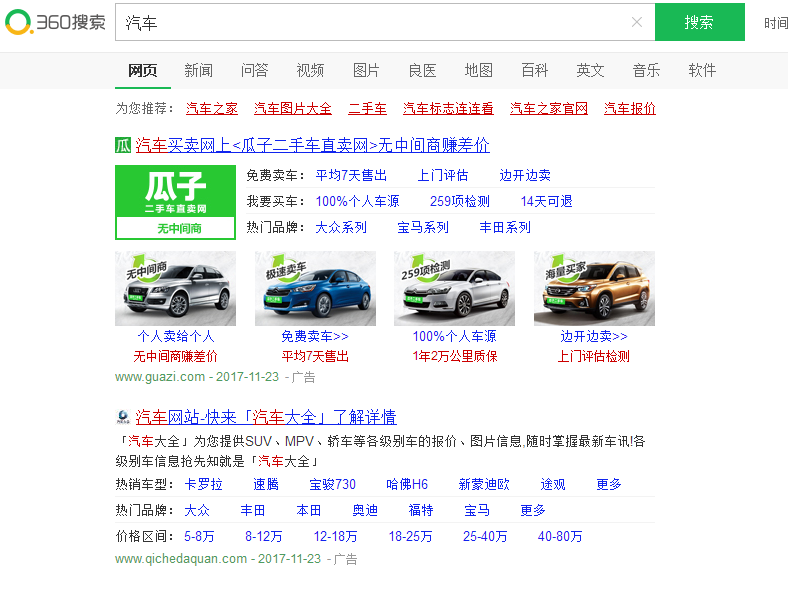Click the 360搜索 logo
Screen dimensions: 788x589
[x=55, y=22]
